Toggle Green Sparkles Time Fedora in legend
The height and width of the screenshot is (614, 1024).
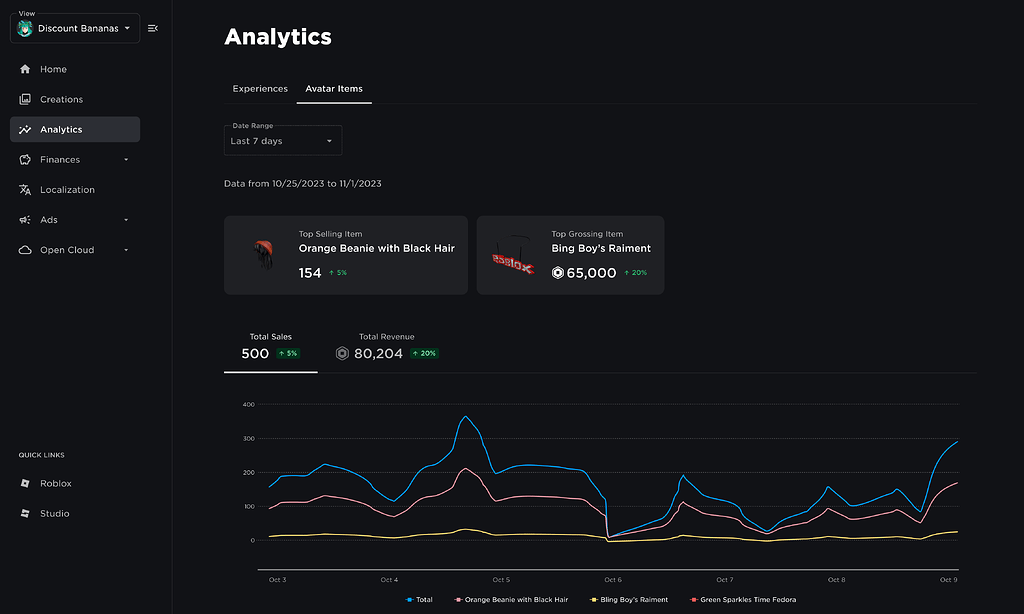point(744,599)
